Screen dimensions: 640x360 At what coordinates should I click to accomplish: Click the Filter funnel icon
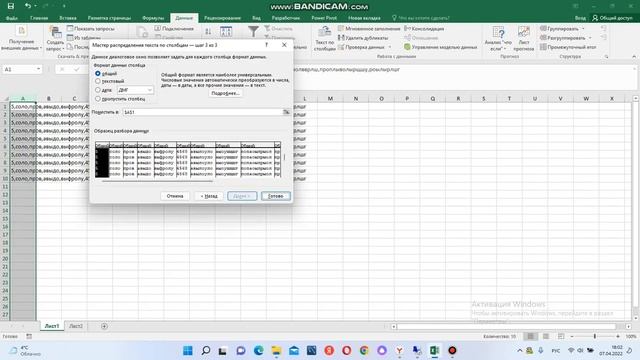253,31
